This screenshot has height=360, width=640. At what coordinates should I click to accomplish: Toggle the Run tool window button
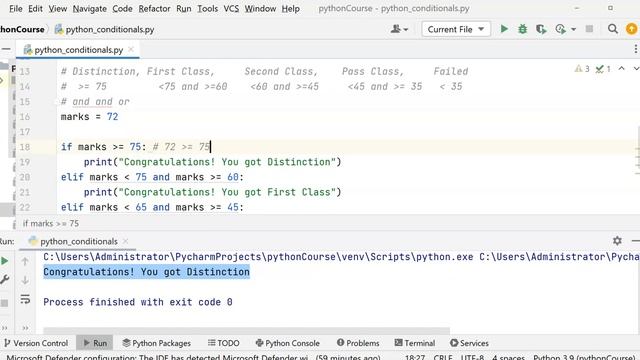95,343
